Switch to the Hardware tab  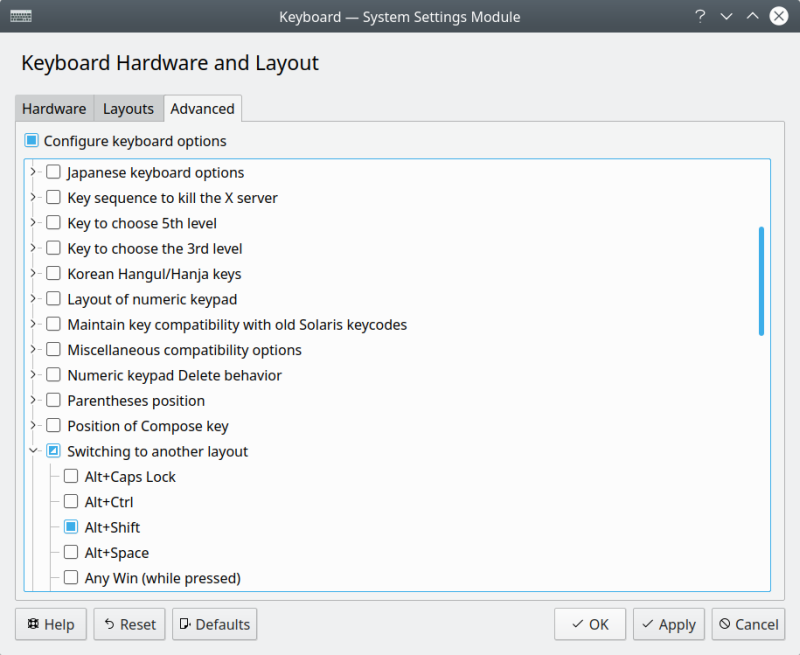pos(54,108)
